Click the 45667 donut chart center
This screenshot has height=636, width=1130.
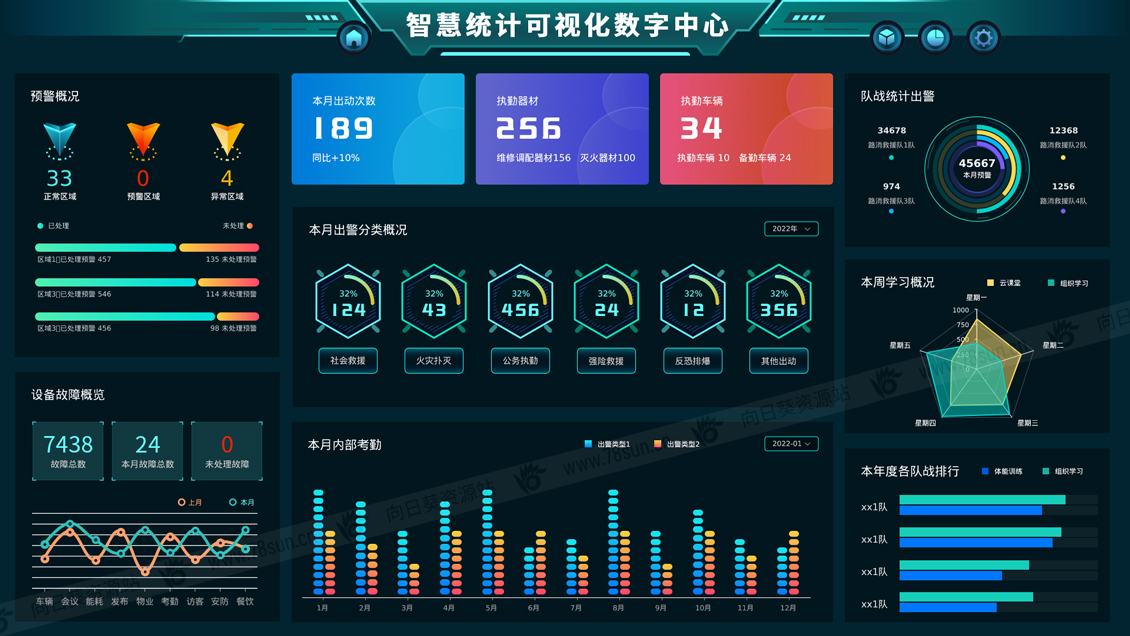click(977, 167)
